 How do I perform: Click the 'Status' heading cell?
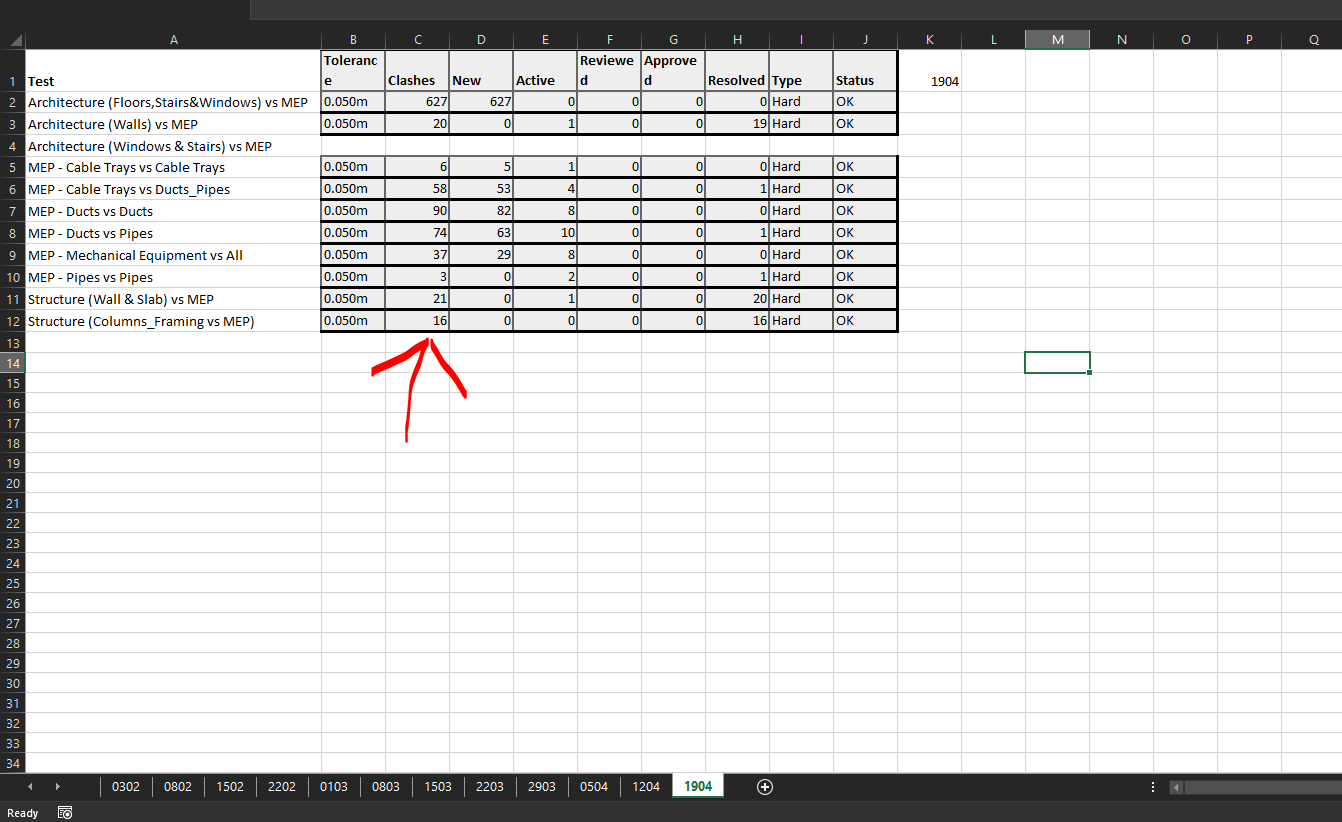(866, 71)
